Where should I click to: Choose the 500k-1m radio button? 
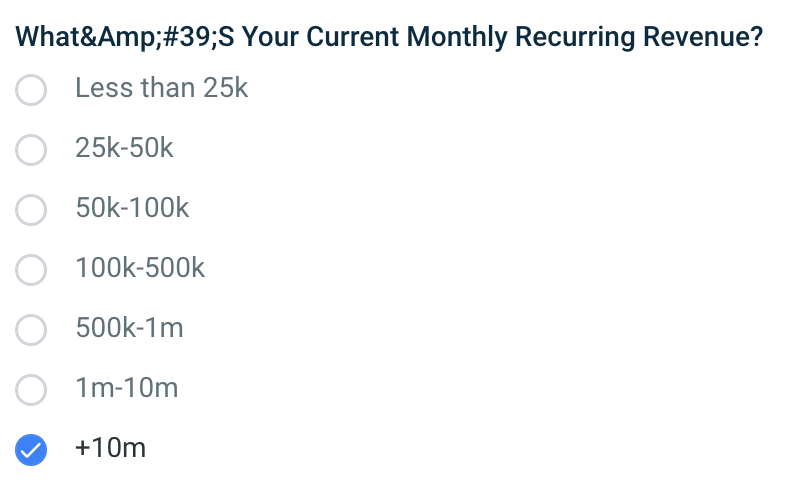click(x=31, y=330)
